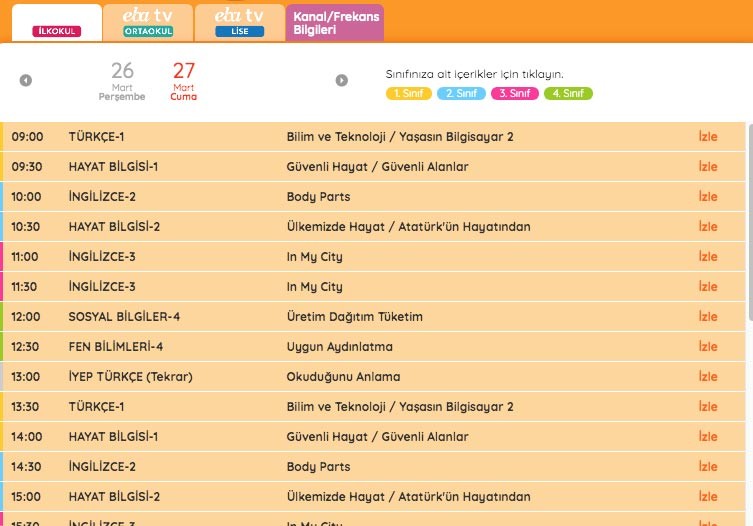Click the next day arrow icon
Screen dimensions: 753x526
point(342,81)
